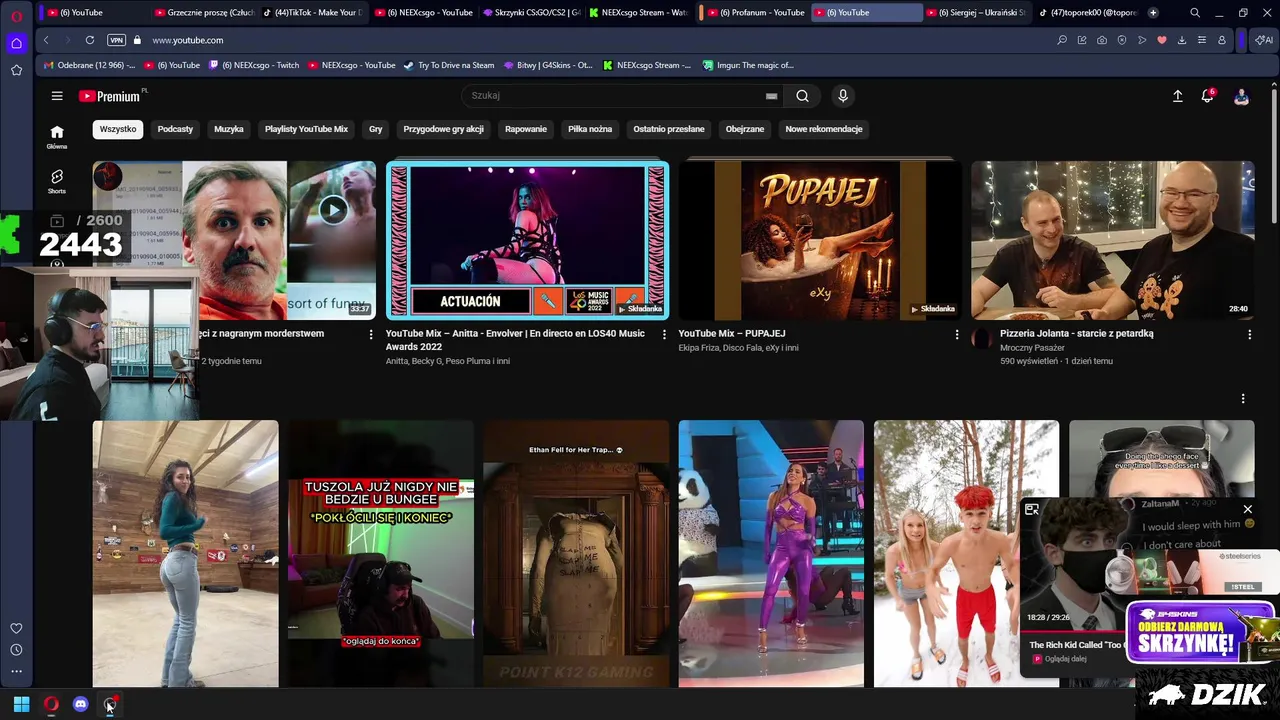Open the NEEXcsgo - Twitch bookmark
Viewport: 1280px width, 720px height.
(254, 65)
